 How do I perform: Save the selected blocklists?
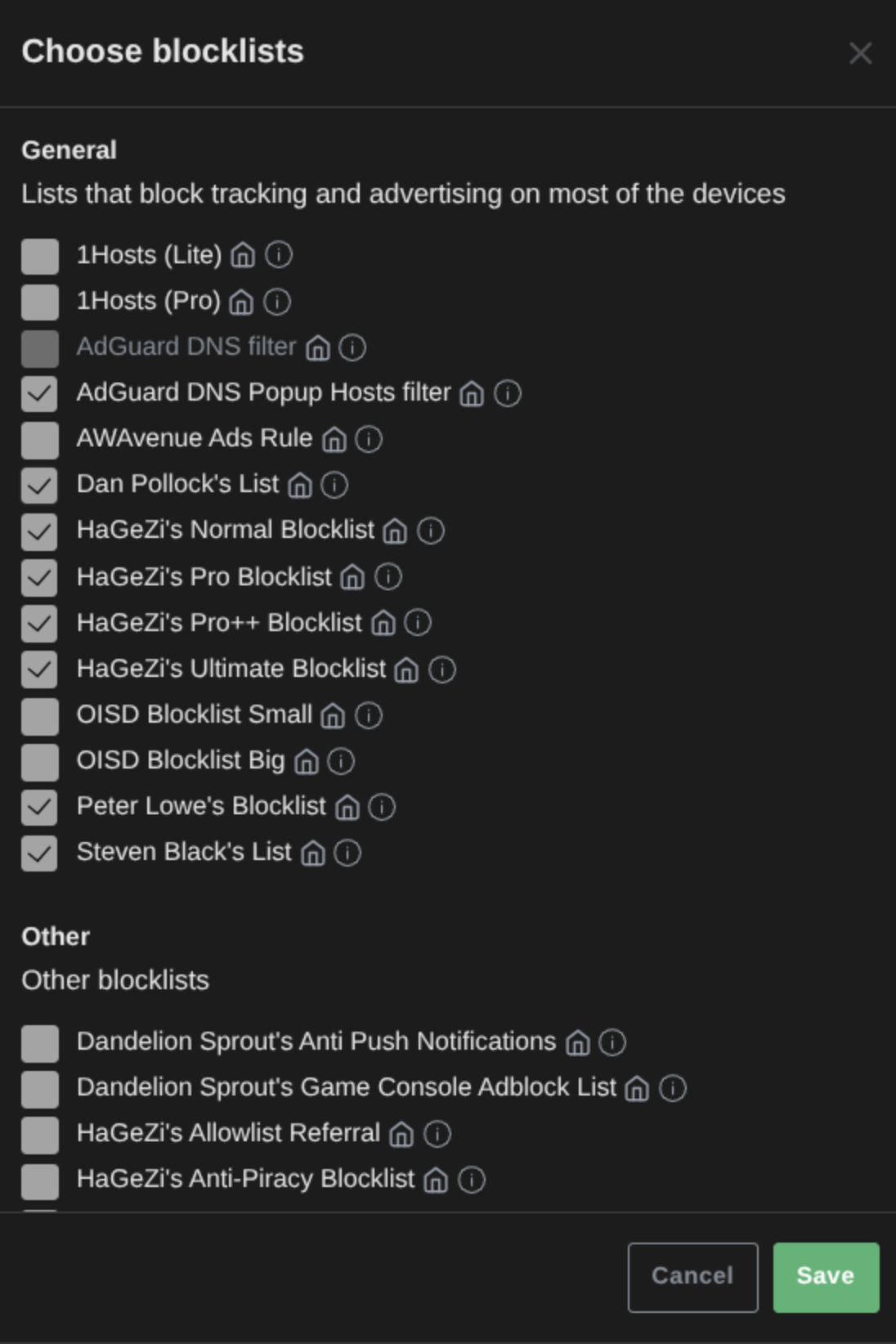(825, 1276)
